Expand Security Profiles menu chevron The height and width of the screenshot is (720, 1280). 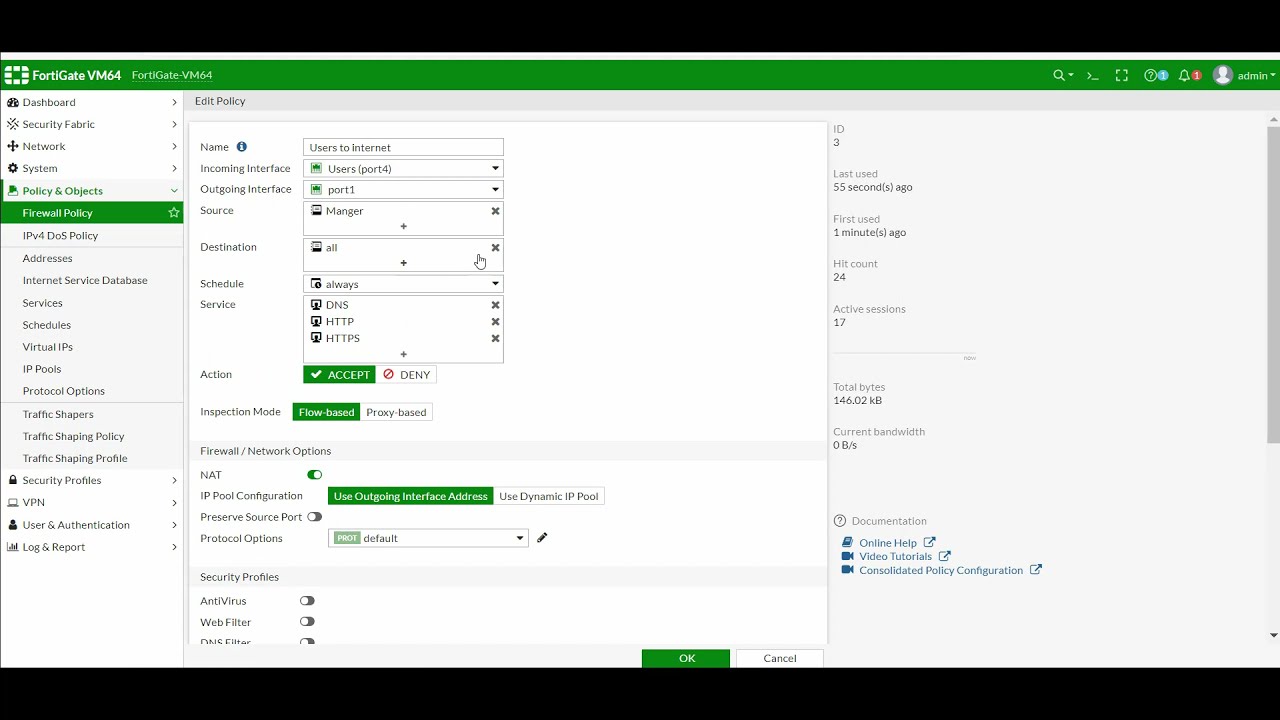pyautogui.click(x=174, y=480)
